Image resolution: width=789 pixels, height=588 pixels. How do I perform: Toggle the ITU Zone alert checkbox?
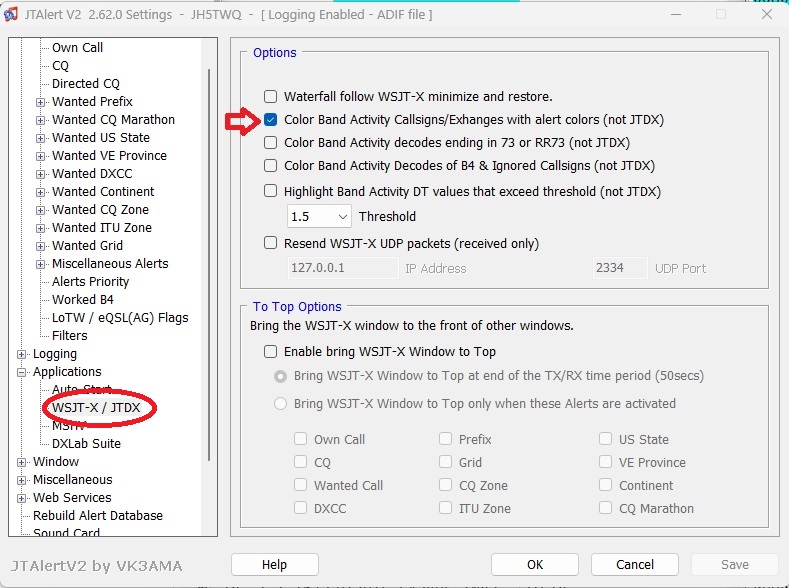click(x=445, y=508)
